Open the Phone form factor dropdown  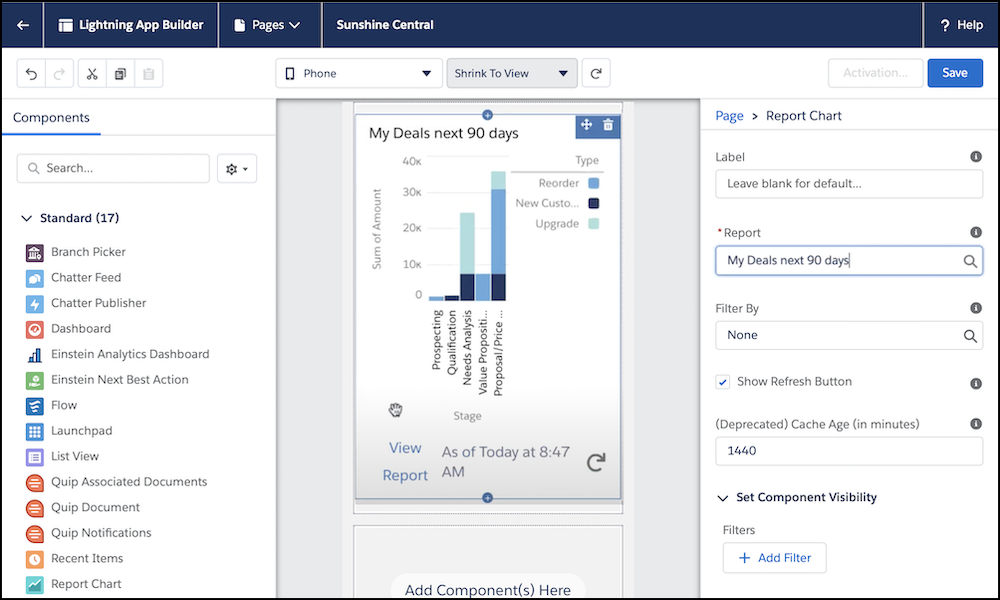coord(358,73)
